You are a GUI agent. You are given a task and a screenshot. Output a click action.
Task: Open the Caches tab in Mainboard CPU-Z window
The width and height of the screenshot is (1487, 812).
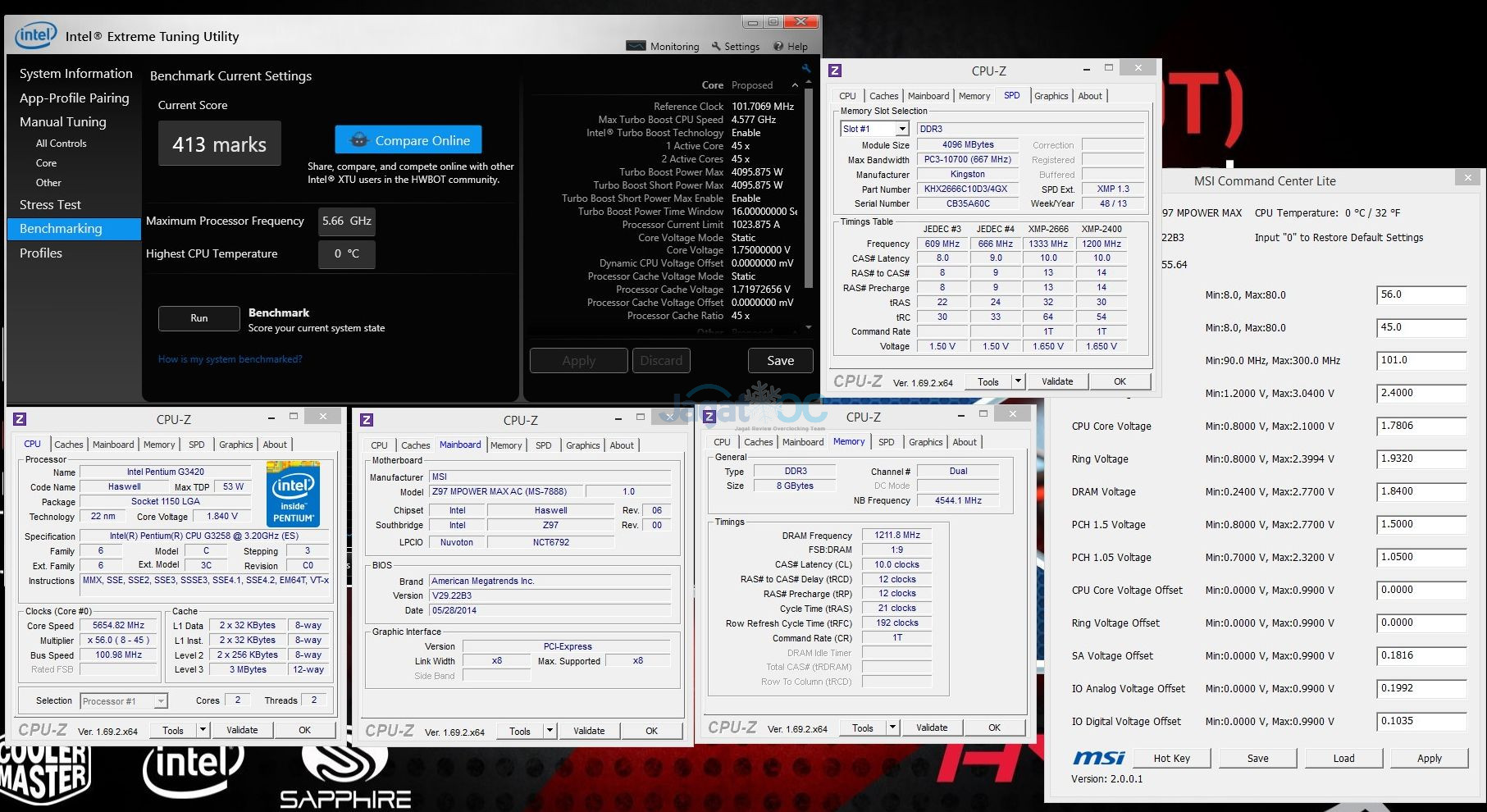point(415,445)
